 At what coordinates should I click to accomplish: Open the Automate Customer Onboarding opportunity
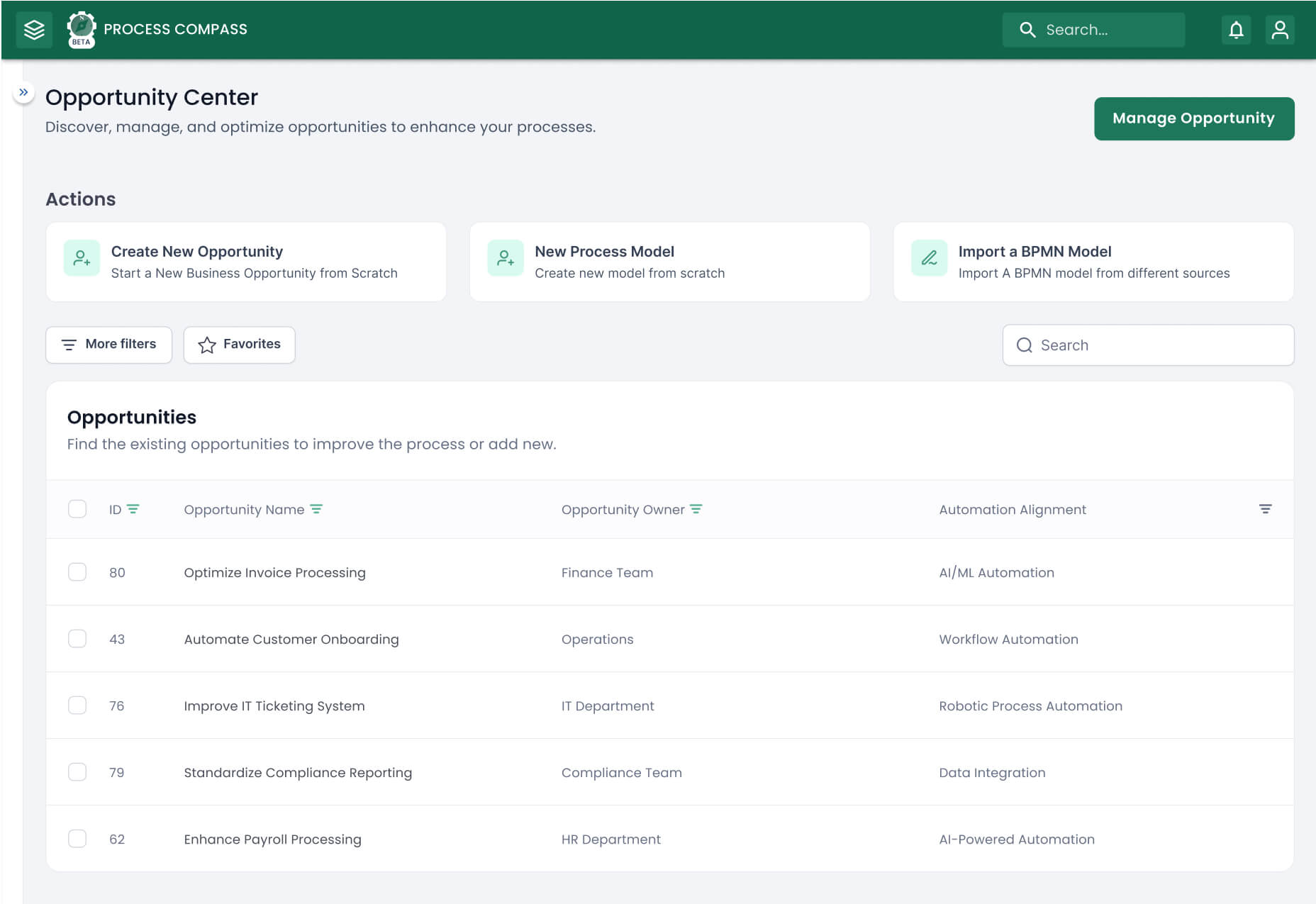pos(291,640)
